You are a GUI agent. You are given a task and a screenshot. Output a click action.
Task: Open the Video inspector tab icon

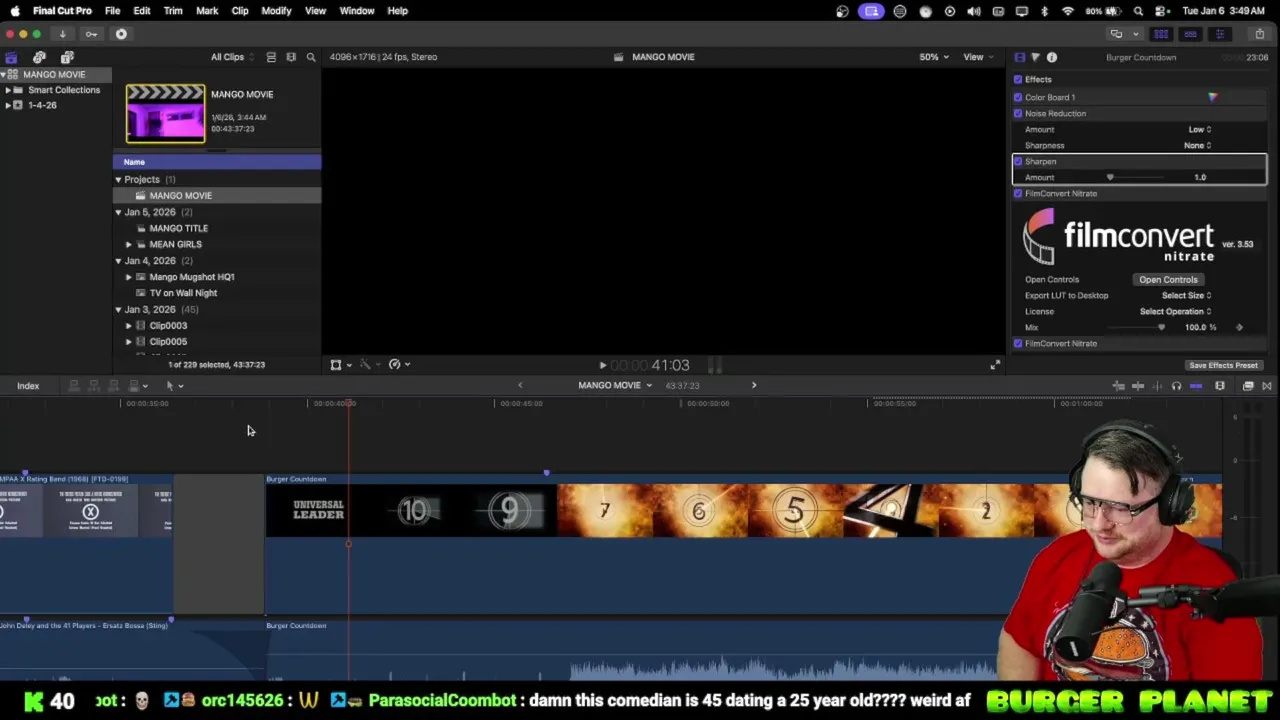coord(1019,57)
